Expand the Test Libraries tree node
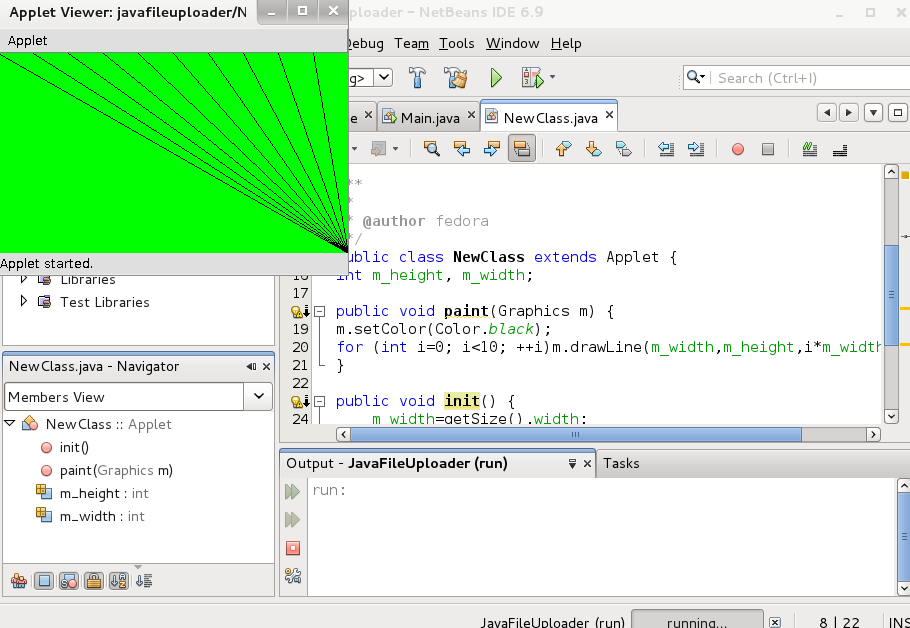The image size is (910, 628). [x=22, y=302]
